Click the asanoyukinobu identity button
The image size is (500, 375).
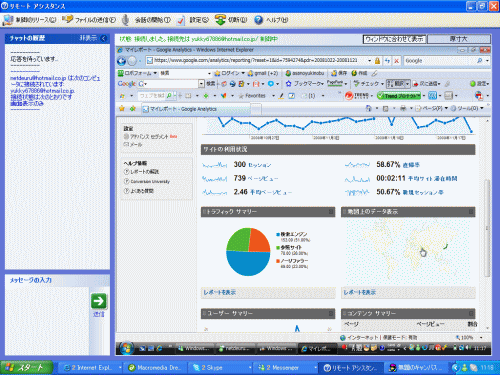(x=305, y=73)
